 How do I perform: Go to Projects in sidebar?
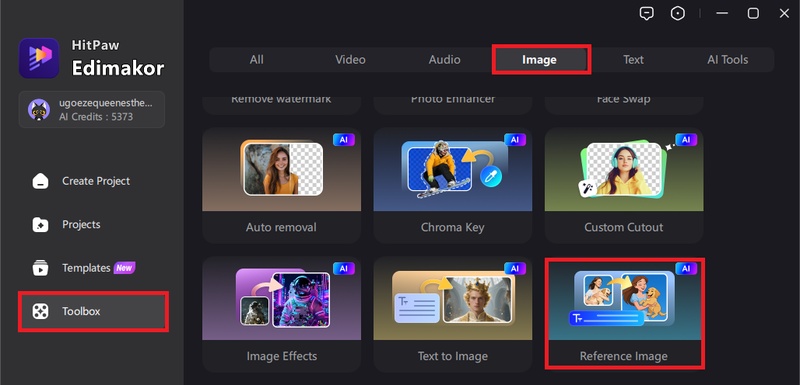coord(92,224)
